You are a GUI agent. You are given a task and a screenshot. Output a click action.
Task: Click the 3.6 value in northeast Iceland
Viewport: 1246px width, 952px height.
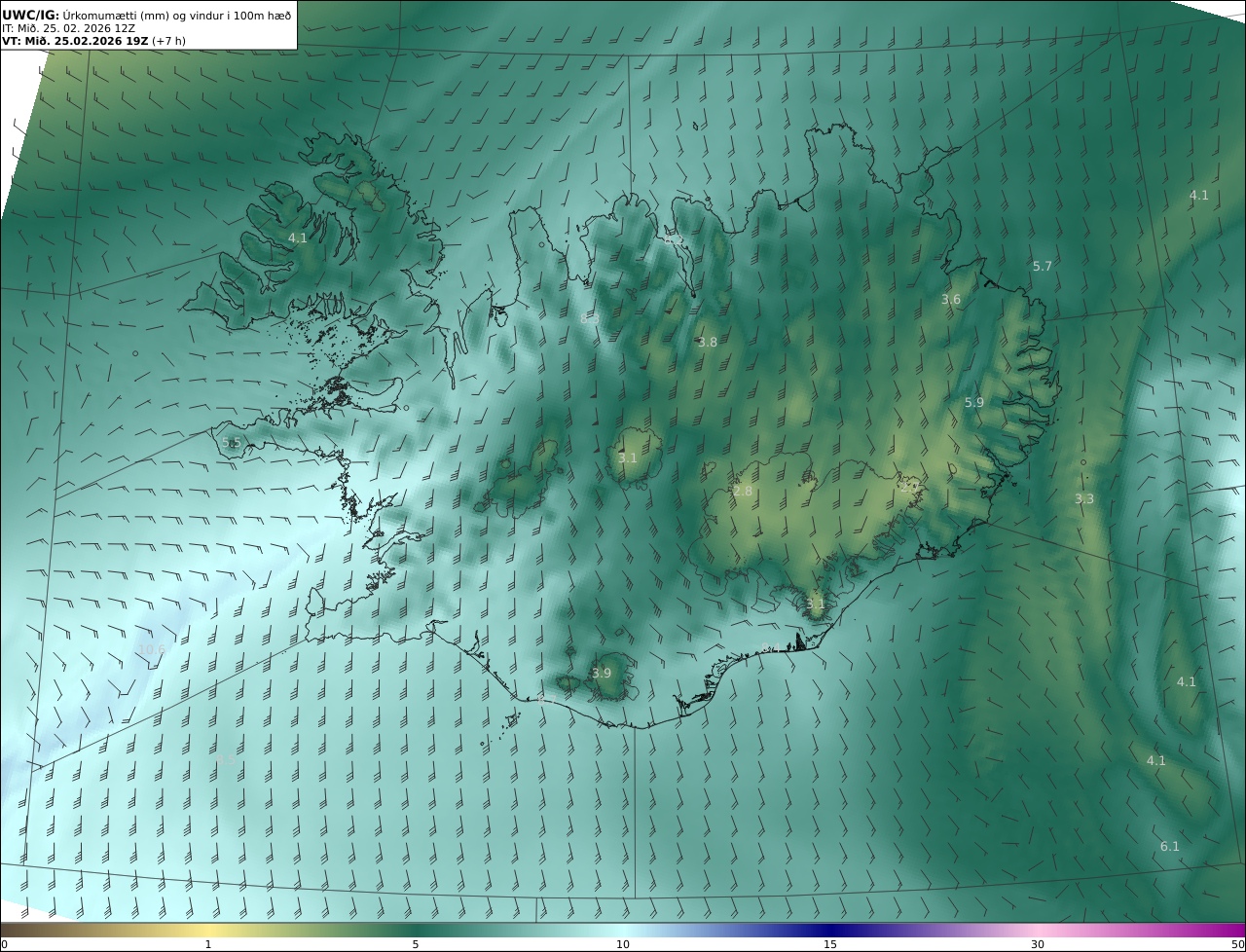tap(951, 299)
